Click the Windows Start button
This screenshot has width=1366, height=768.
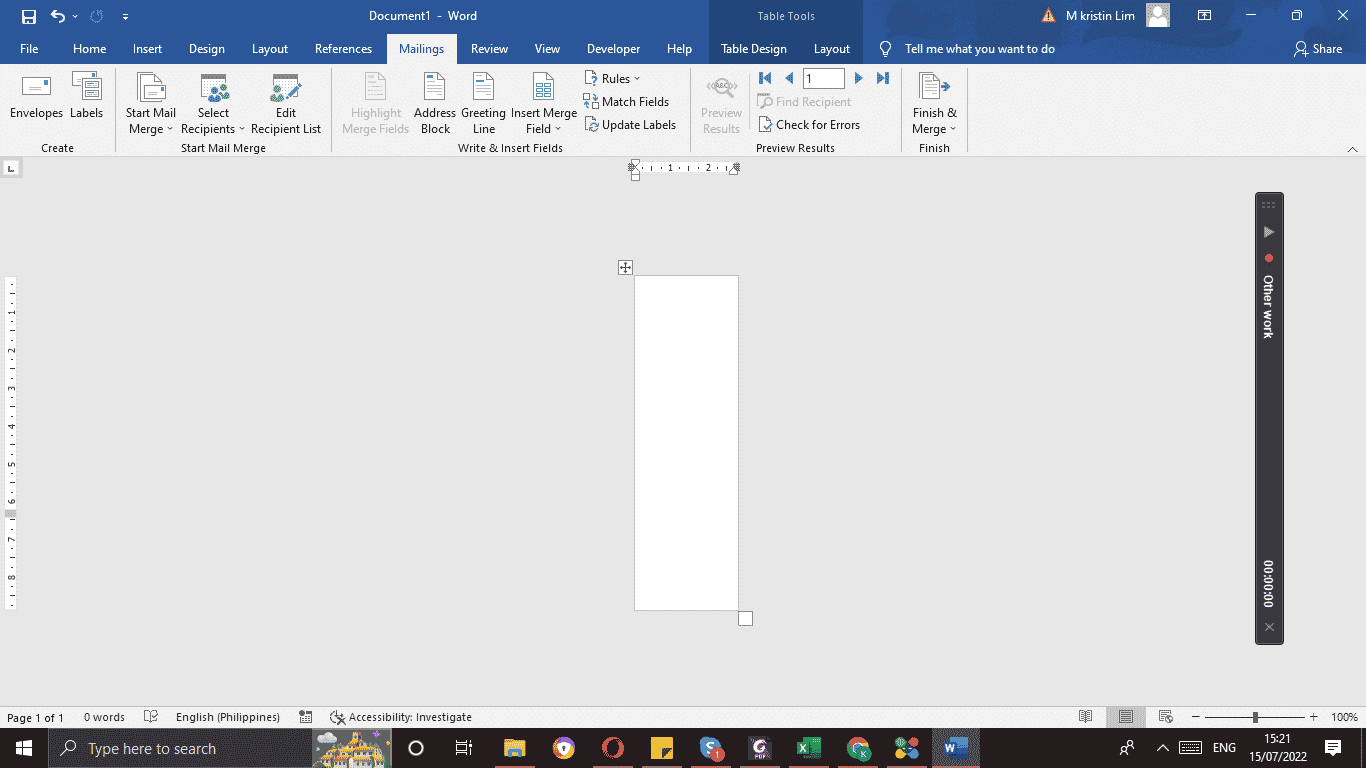(23, 748)
